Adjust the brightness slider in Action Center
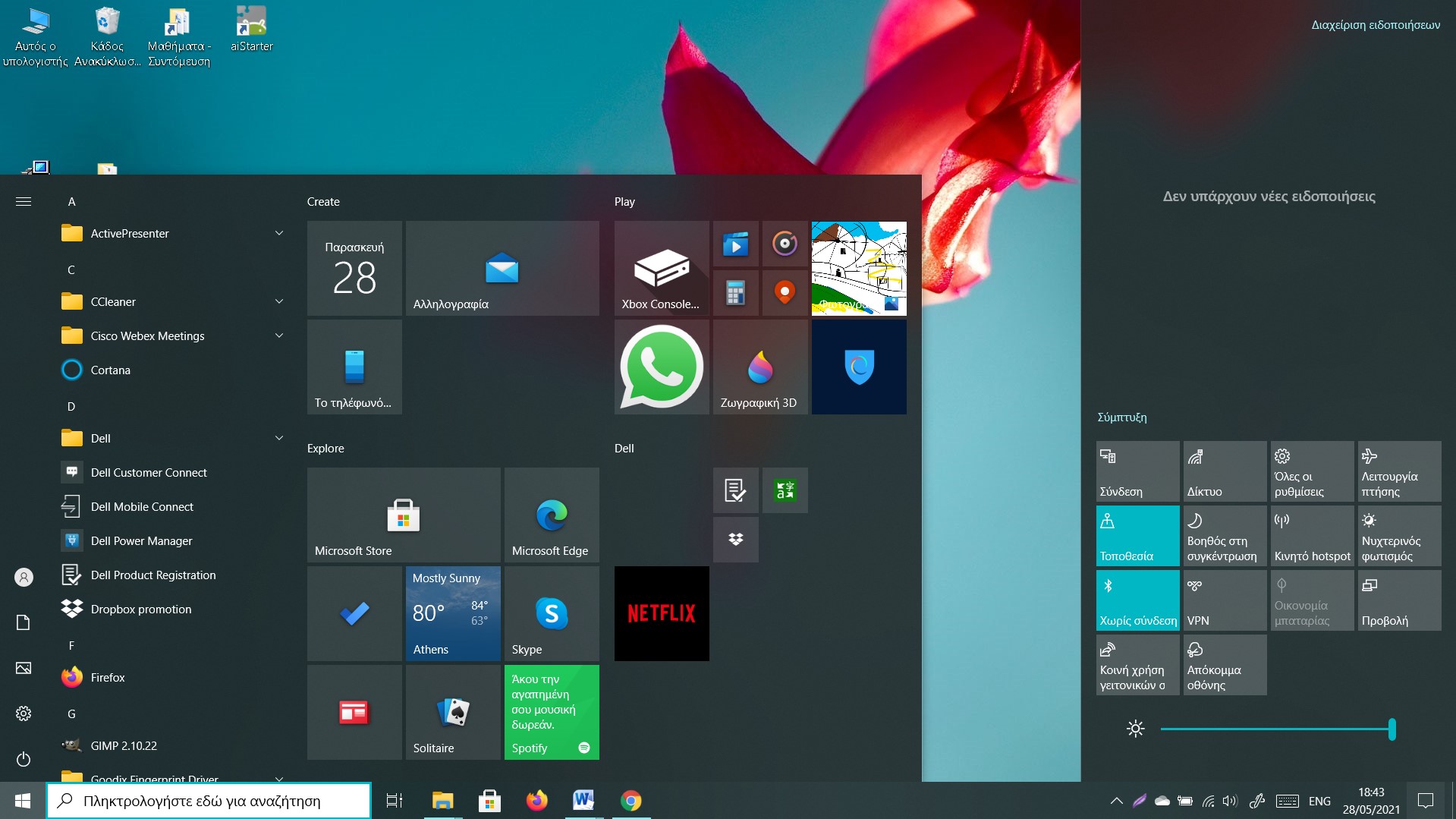The image size is (1456, 819). (x=1278, y=729)
